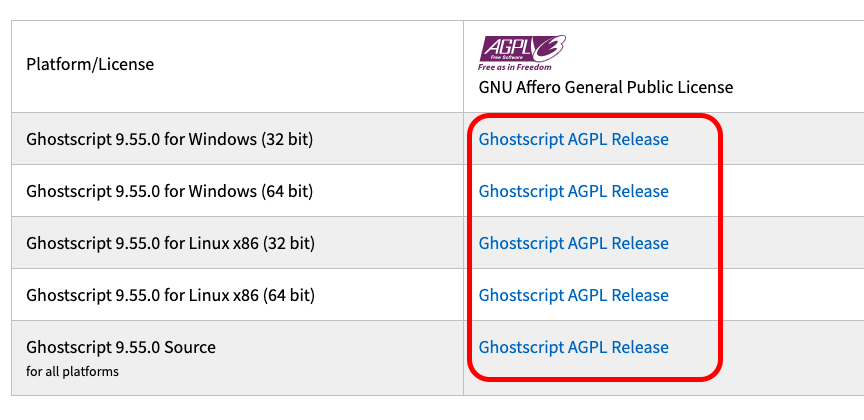The image size is (864, 420).
Task: Click 'GNU Affero General Public License' heading
Action: (x=606, y=87)
